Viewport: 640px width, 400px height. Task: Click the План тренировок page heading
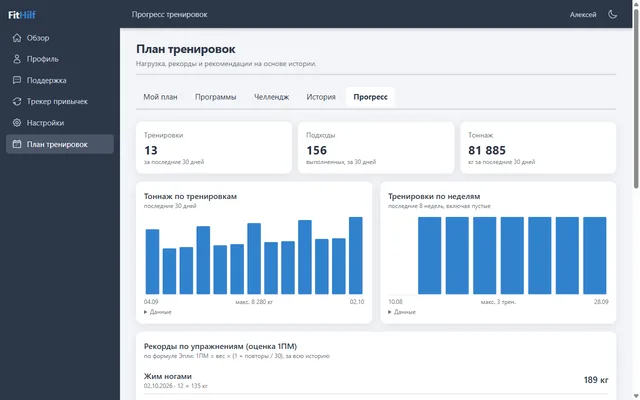[x=186, y=49]
